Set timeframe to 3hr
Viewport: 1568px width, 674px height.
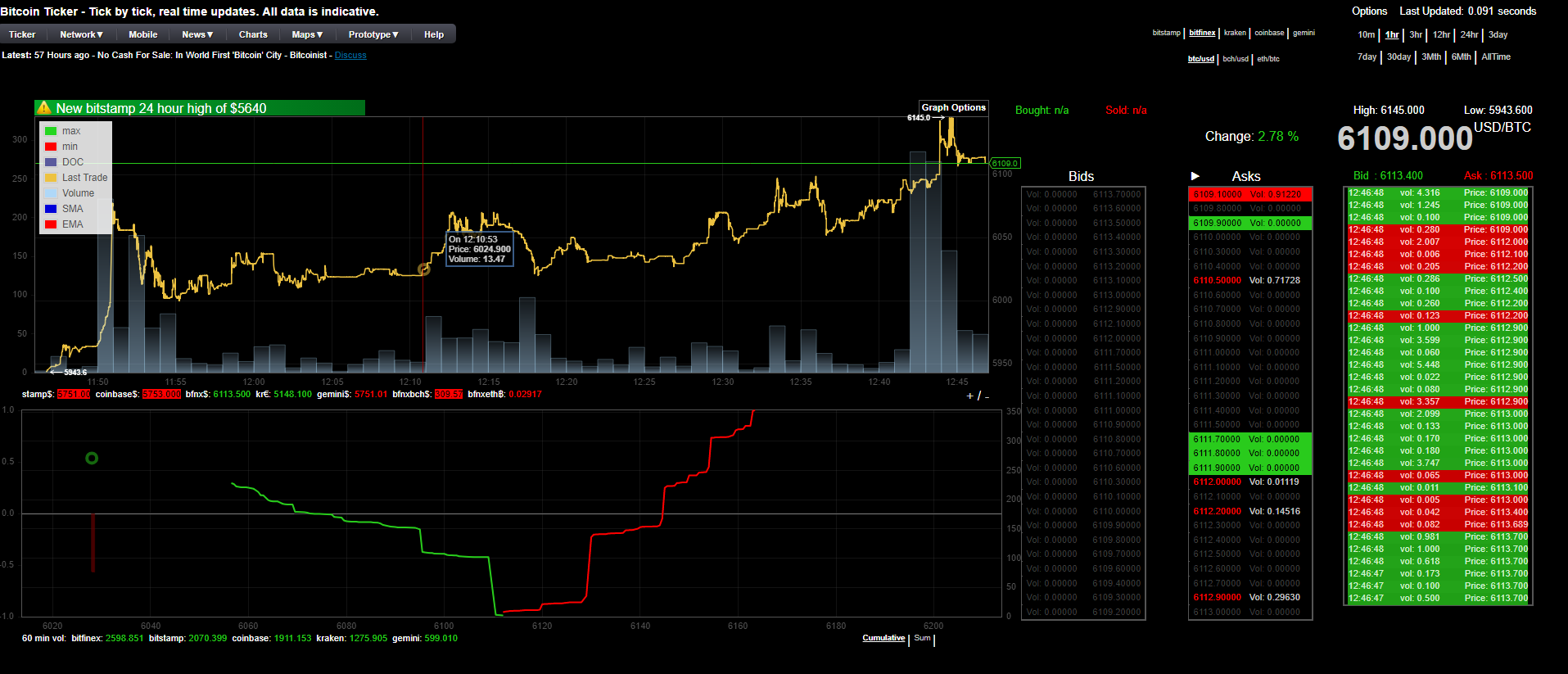(x=1416, y=34)
